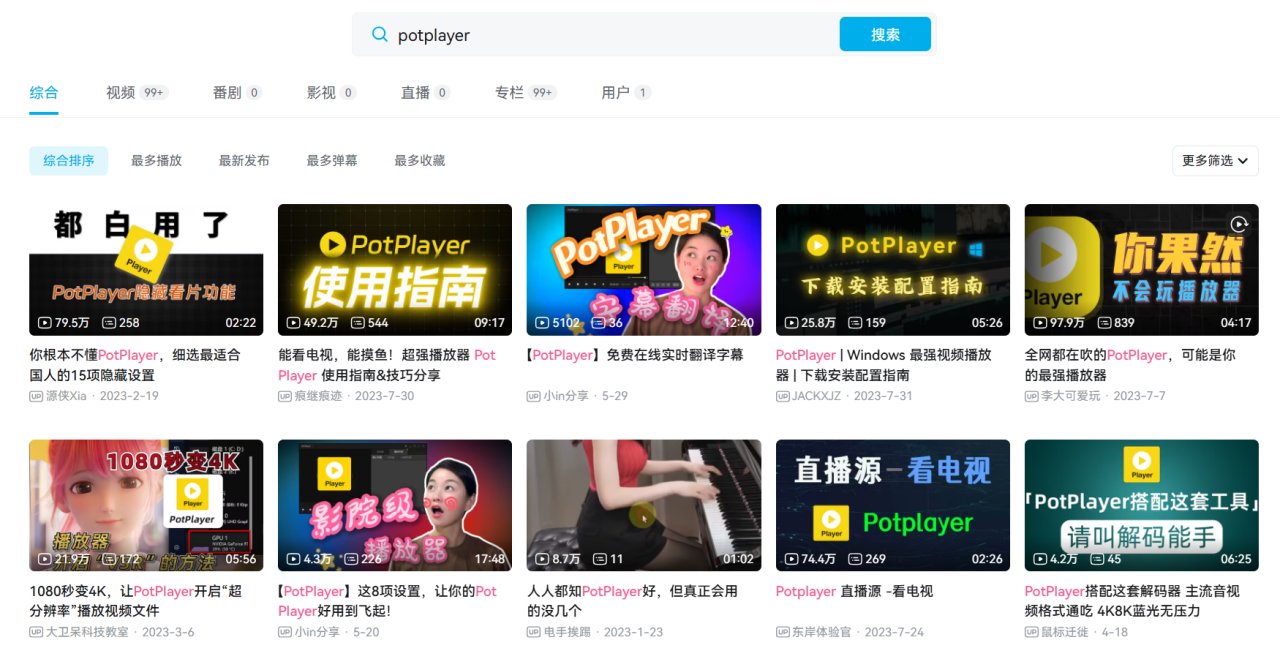
Task: Open the 直播源-看电视 video thumbnail
Action: (x=893, y=506)
